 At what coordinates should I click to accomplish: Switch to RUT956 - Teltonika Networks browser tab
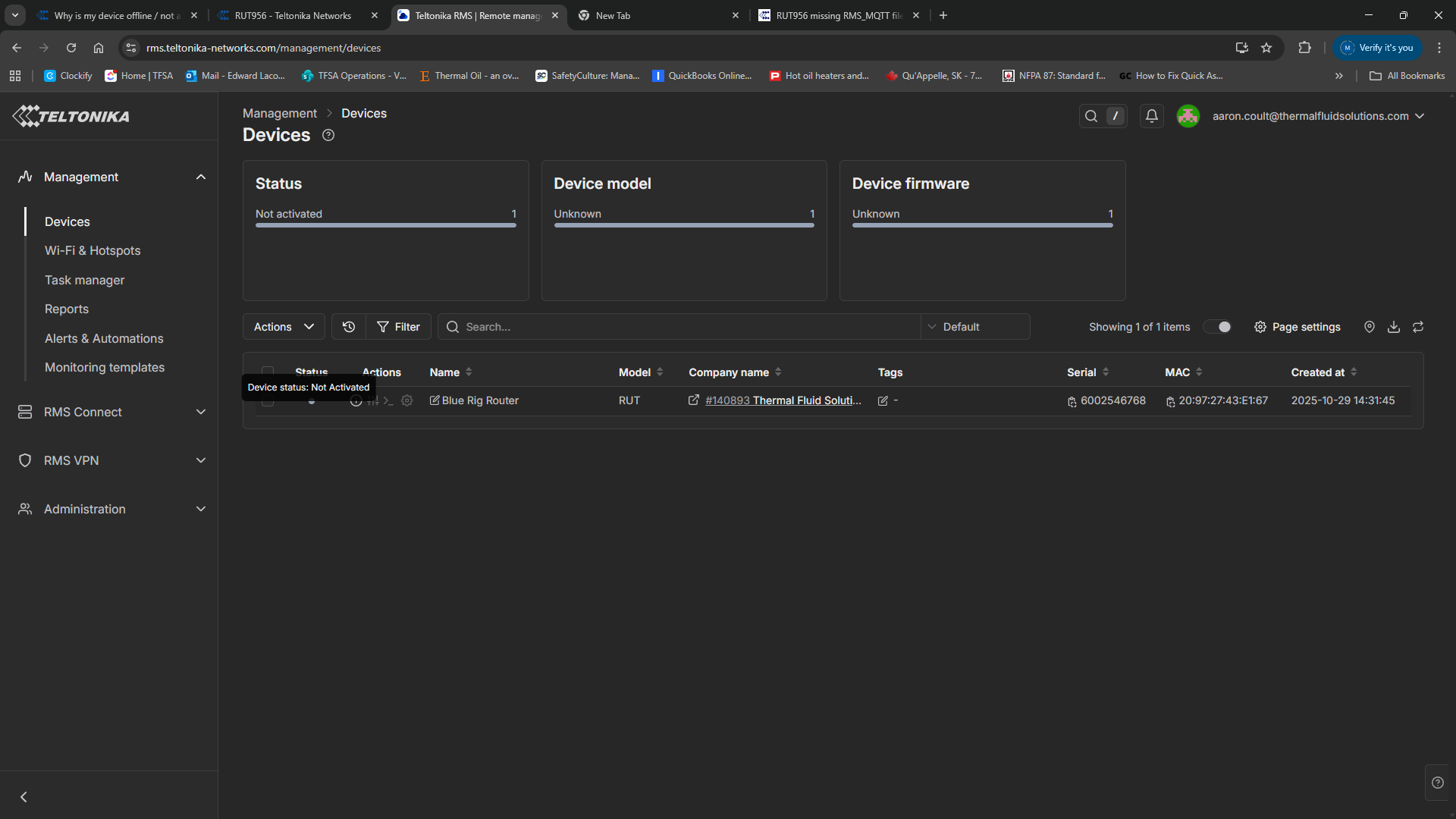coord(294,15)
